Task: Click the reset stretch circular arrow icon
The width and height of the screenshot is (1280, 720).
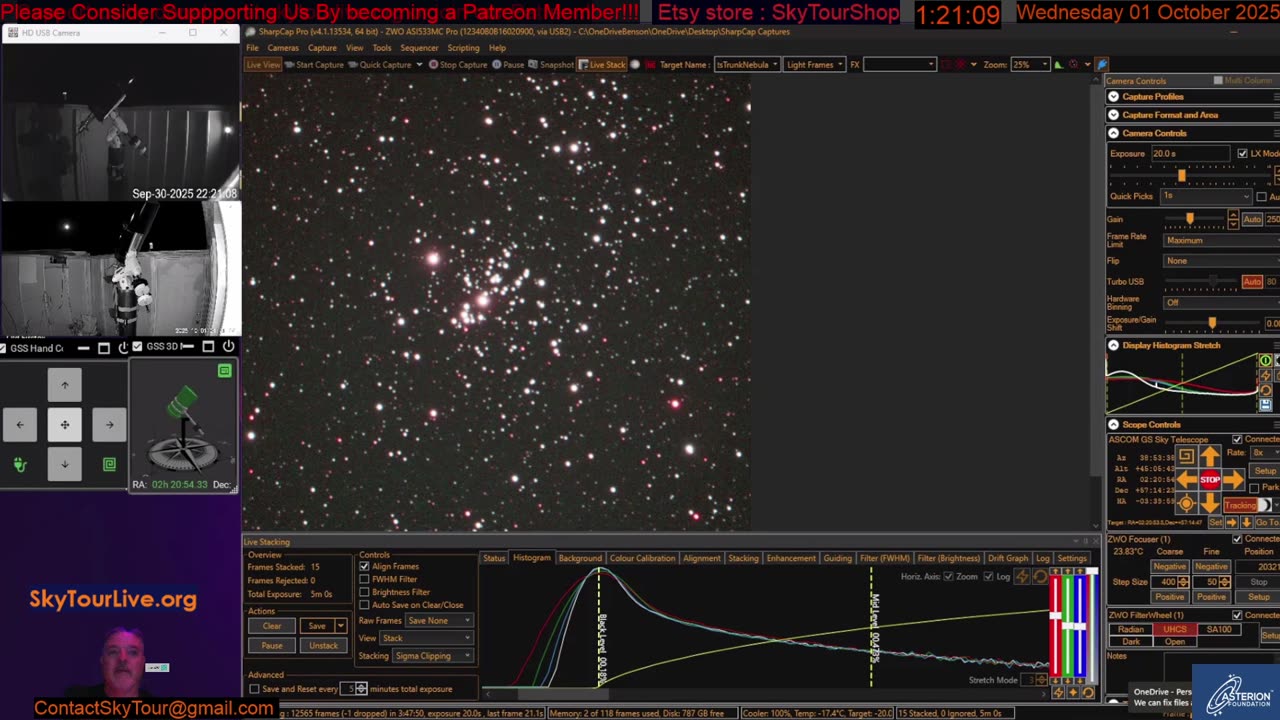Action: tap(1265, 390)
